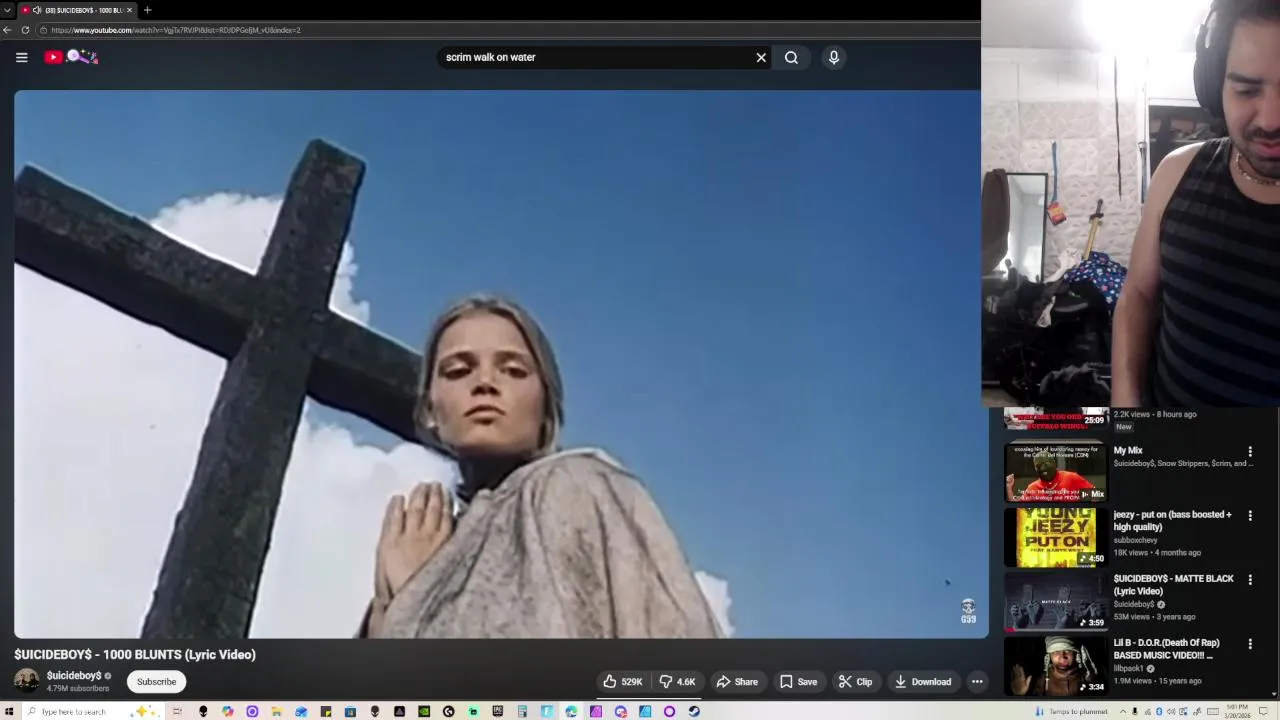Screen dimensions: 1280x720
Task: Open the 25:09 video thumbnail in sidebar
Action: click(1055, 417)
